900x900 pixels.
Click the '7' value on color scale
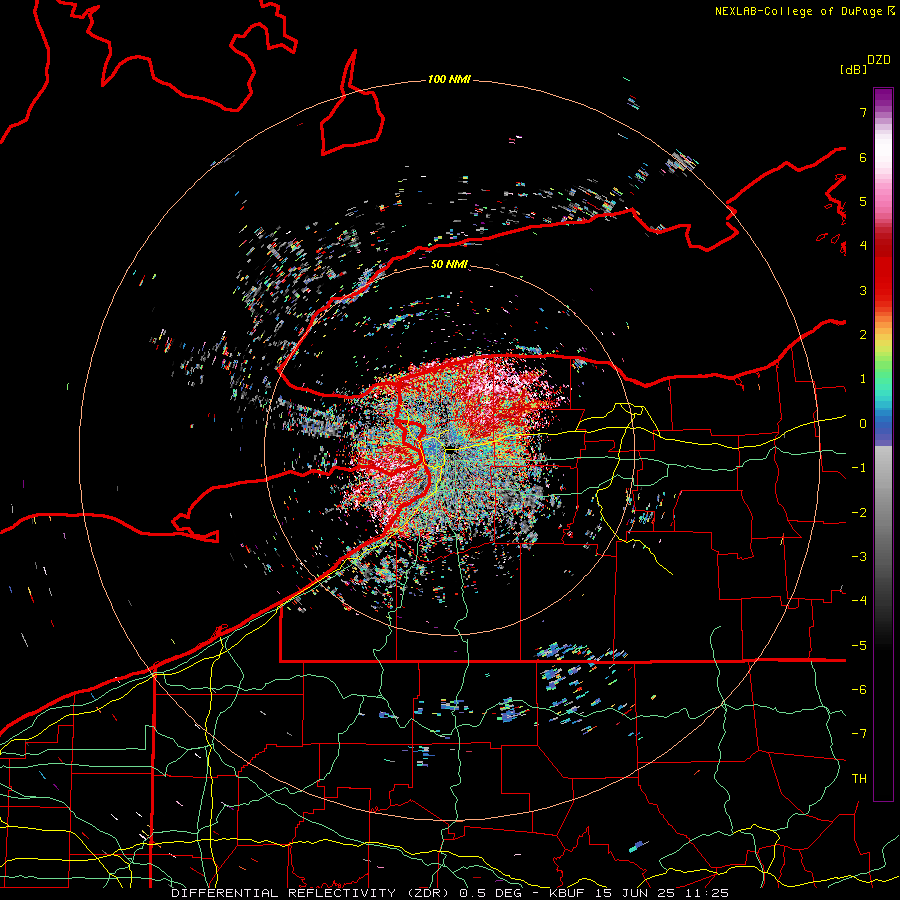[863, 112]
